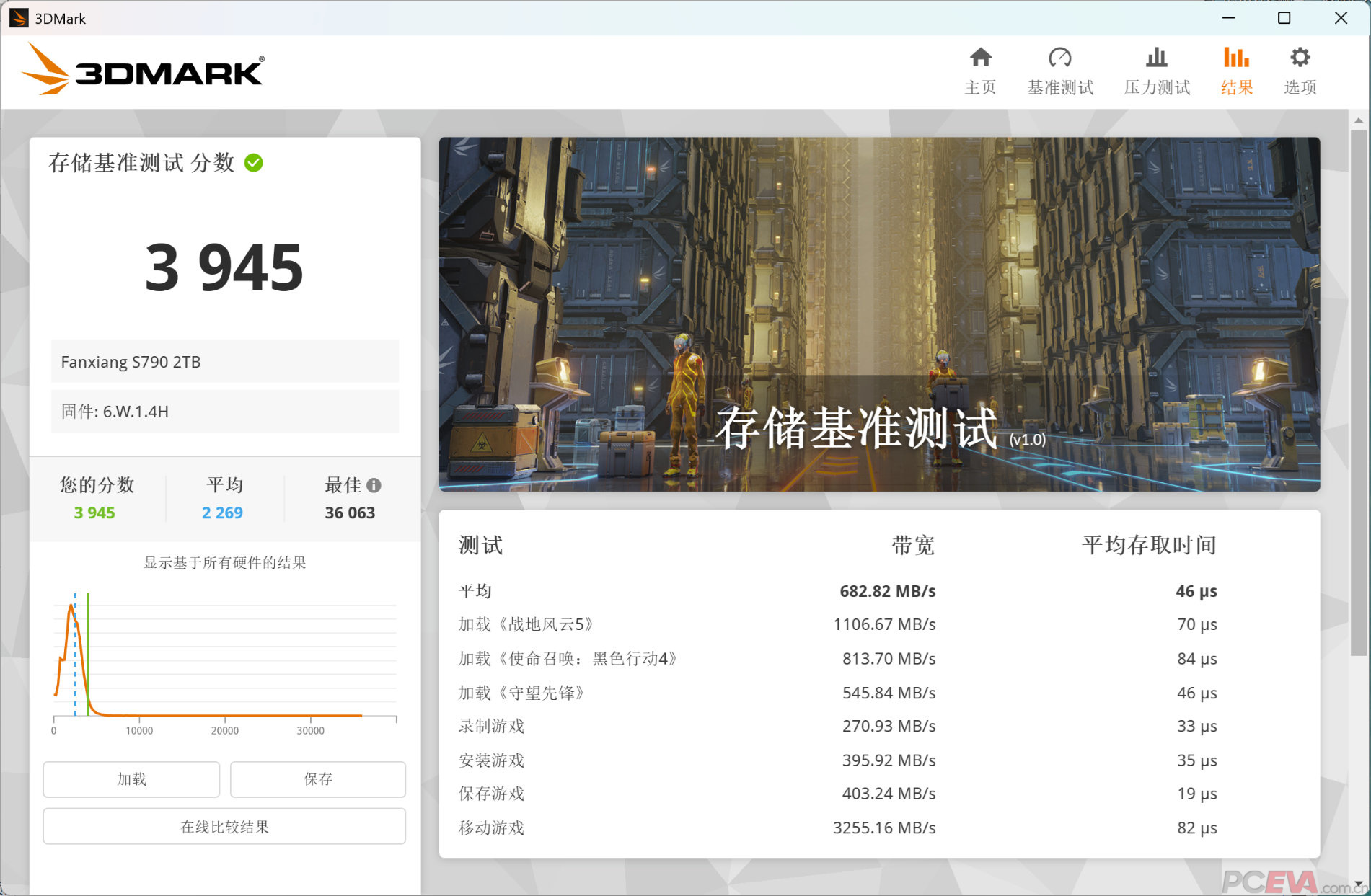The width and height of the screenshot is (1371, 896).
Task: Open the Options (选项) gear icon
Action: (x=1300, y=58)
